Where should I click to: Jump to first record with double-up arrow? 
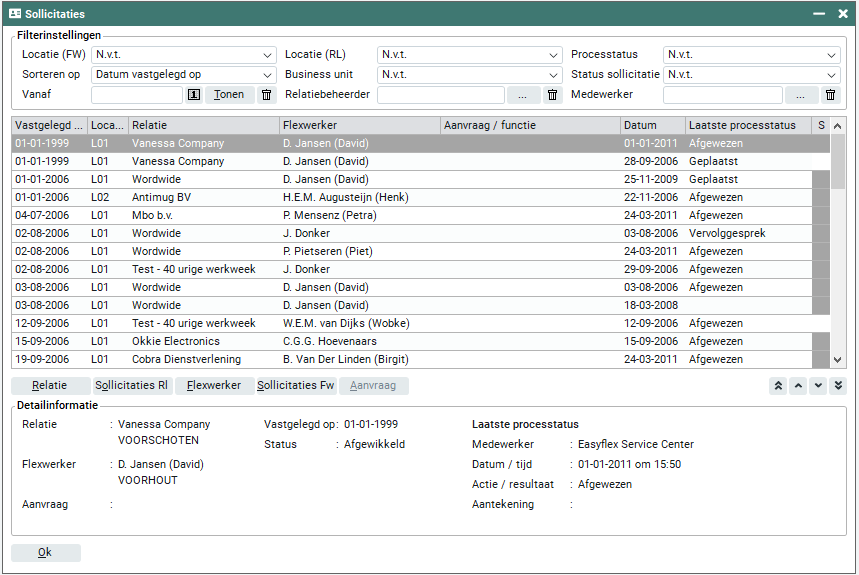tap(778, 386)
